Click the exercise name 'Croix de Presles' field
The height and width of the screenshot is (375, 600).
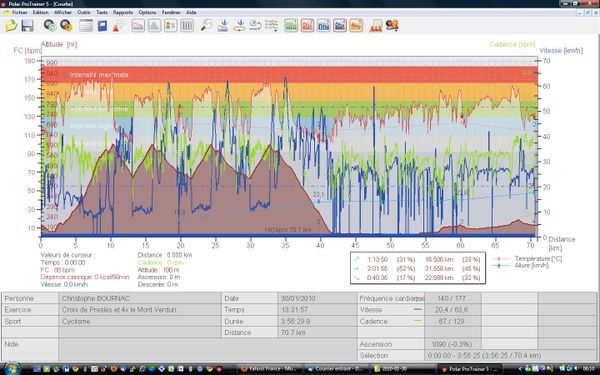tap(140, 310)
